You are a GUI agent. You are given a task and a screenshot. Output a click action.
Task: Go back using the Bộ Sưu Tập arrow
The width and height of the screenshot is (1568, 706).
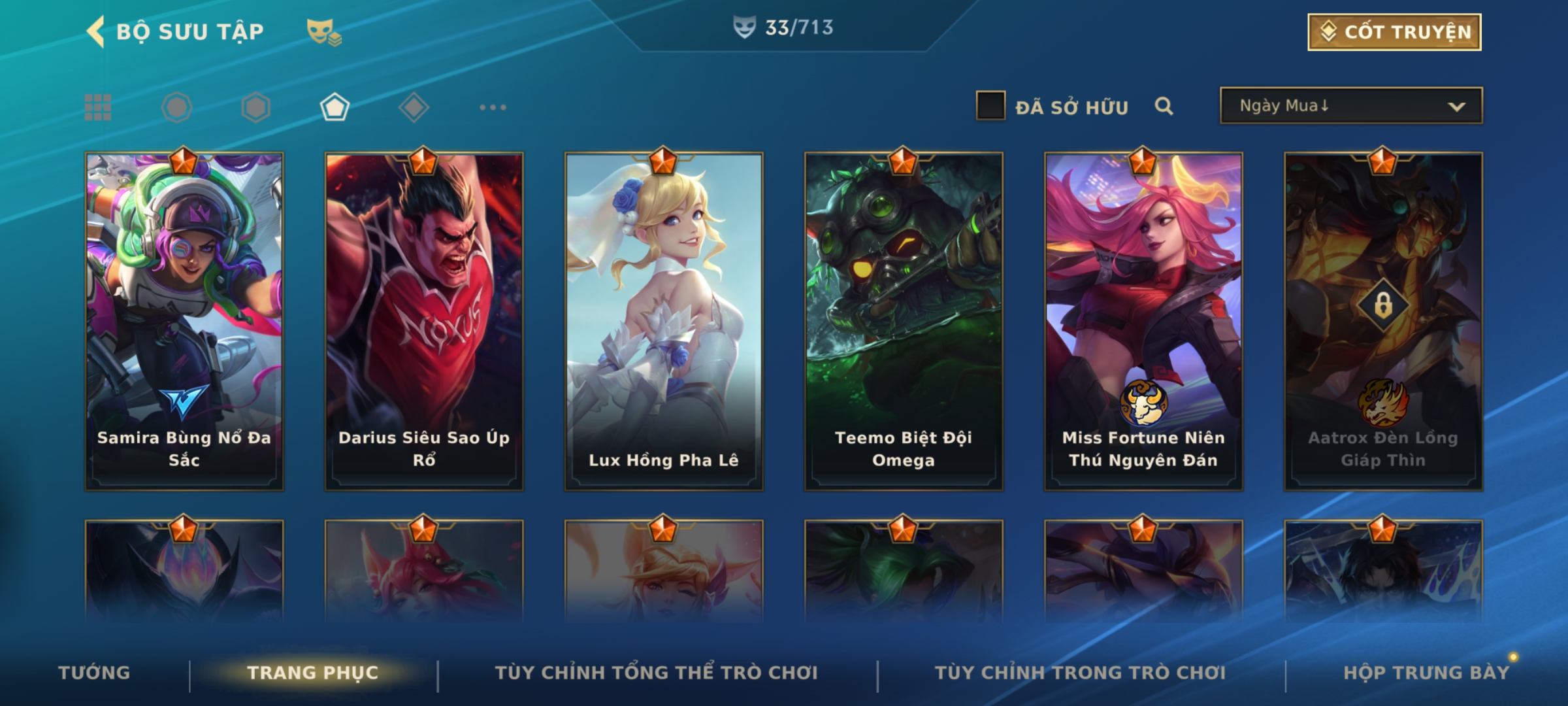(x=95, y=31)
